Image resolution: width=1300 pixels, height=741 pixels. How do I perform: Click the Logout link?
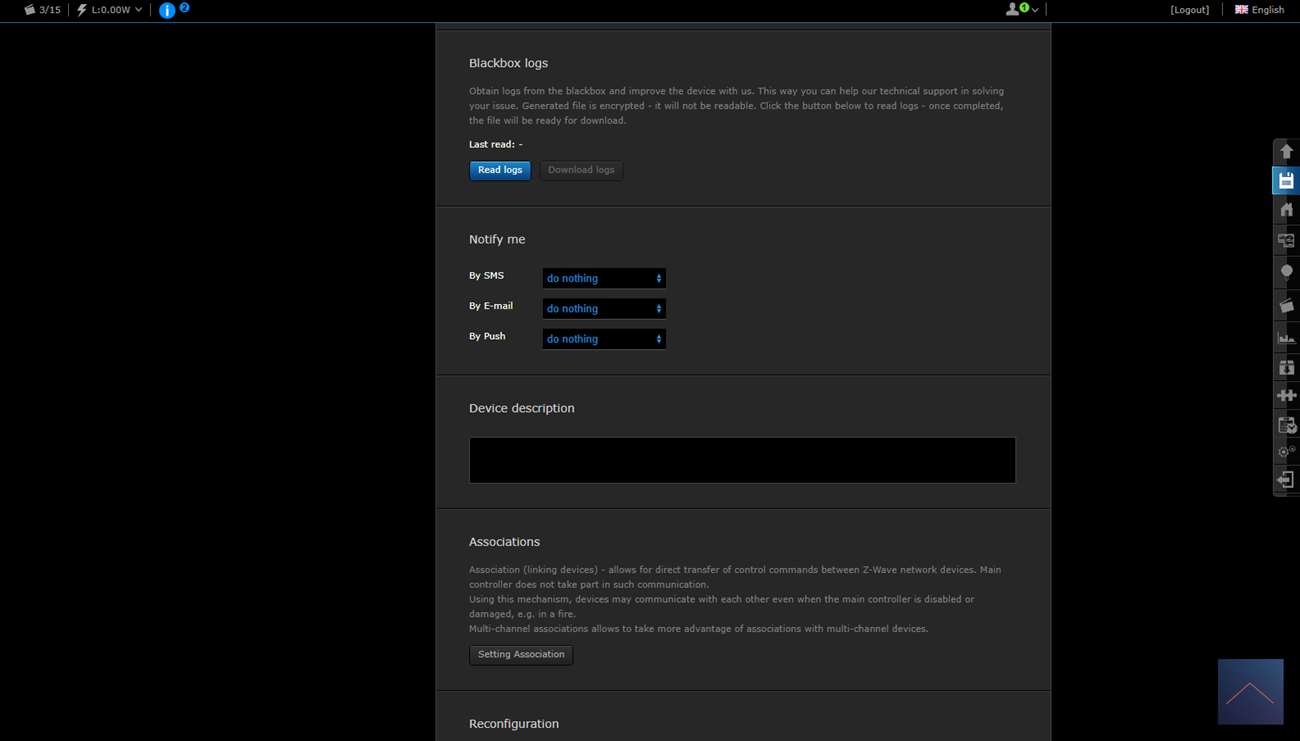pos(1189,10)
